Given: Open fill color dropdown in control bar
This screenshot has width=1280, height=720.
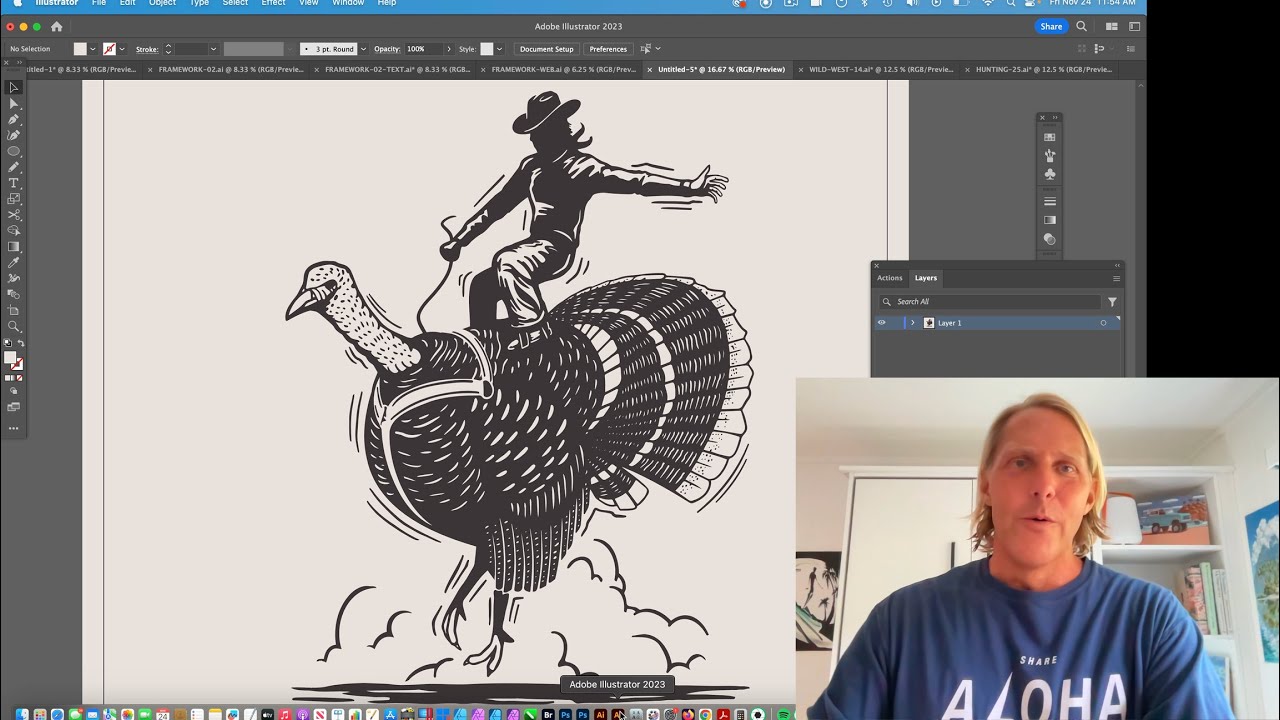Looking at the screenshot, I should pos(93,49).
